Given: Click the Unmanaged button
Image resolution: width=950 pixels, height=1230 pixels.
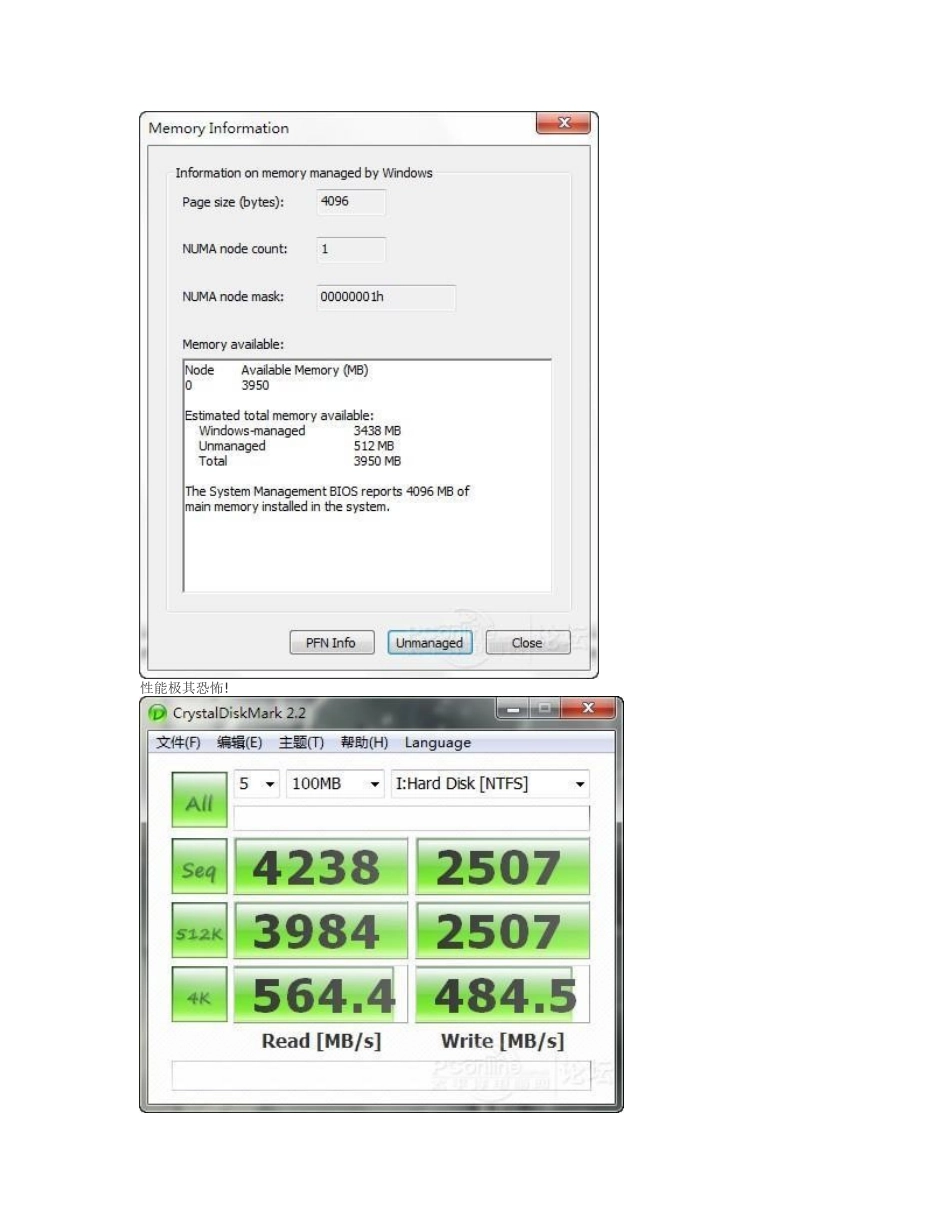Looking at the screenshot, I should tap(429, 643).
